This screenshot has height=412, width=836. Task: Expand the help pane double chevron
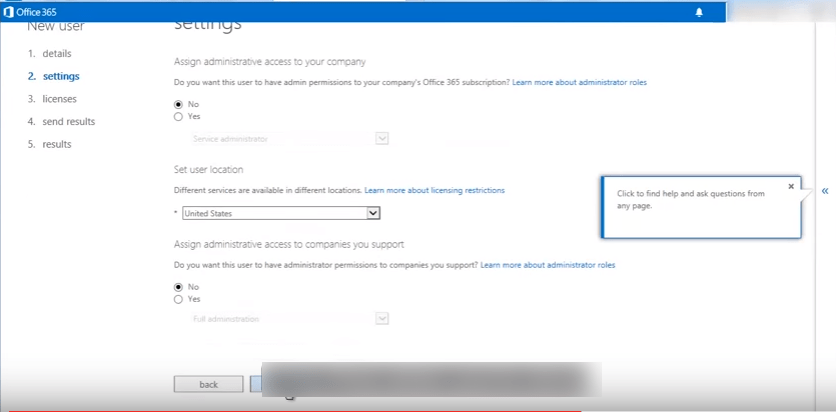tap(825, 191)
